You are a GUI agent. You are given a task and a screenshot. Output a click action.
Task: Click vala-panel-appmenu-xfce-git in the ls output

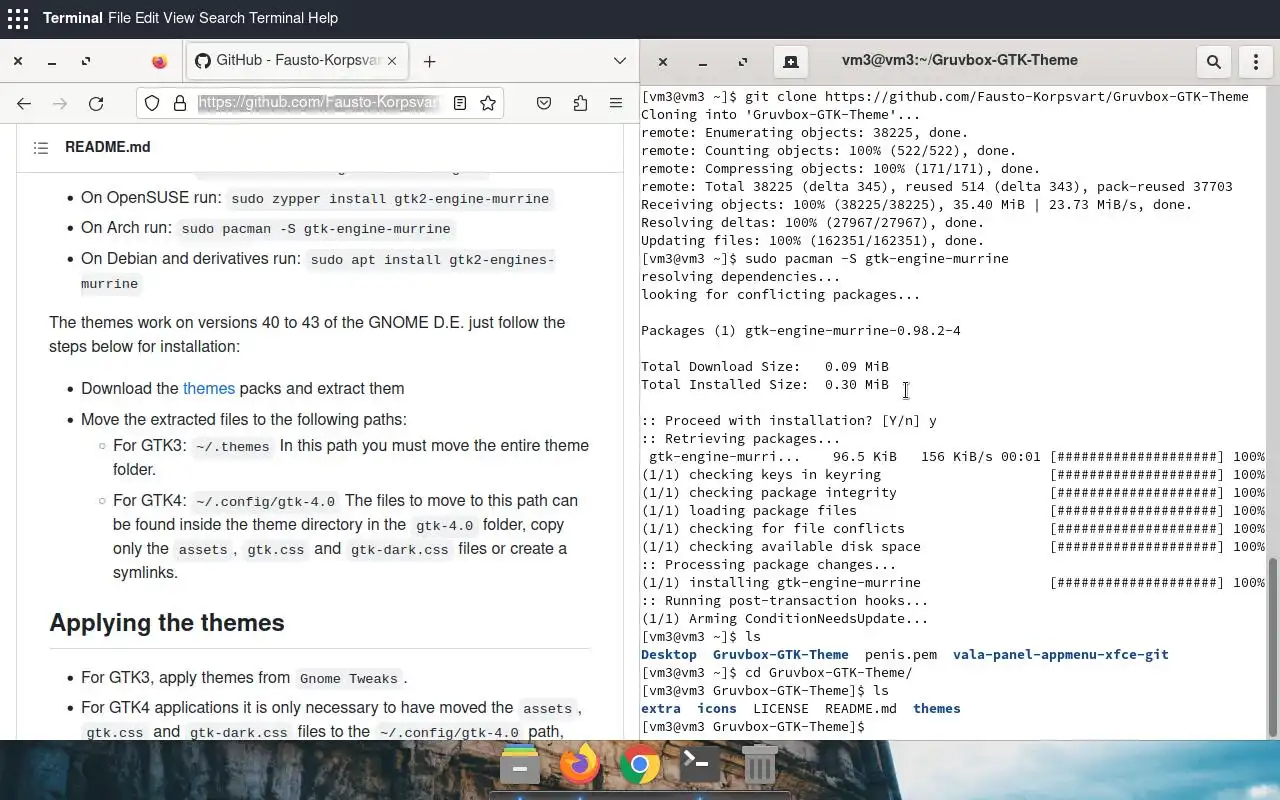pyautogui.click(x=1060, y=654)
